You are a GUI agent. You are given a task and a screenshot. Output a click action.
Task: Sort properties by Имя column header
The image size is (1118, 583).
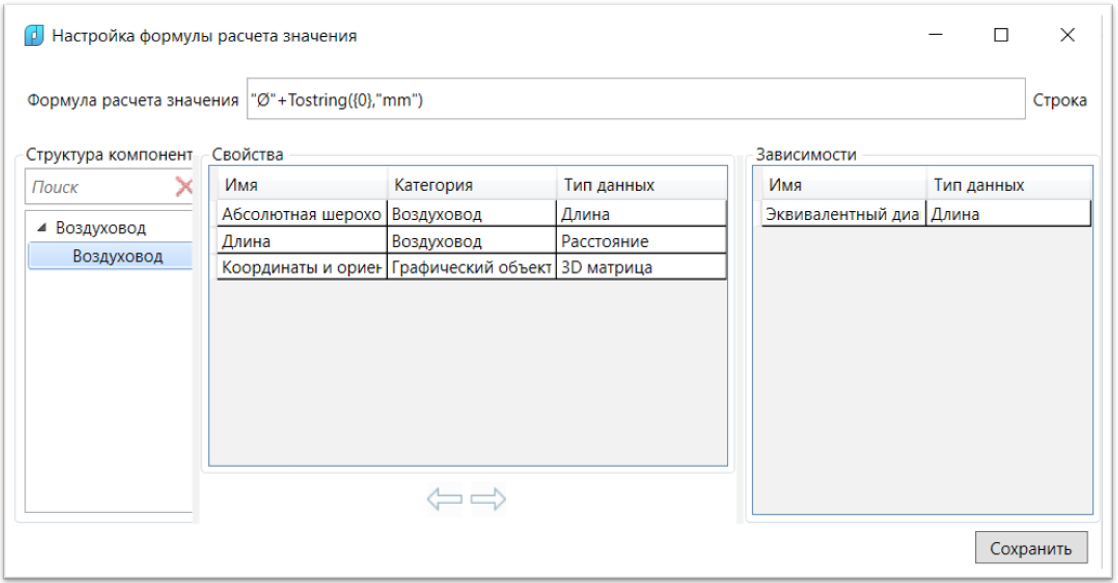[300, 185]
